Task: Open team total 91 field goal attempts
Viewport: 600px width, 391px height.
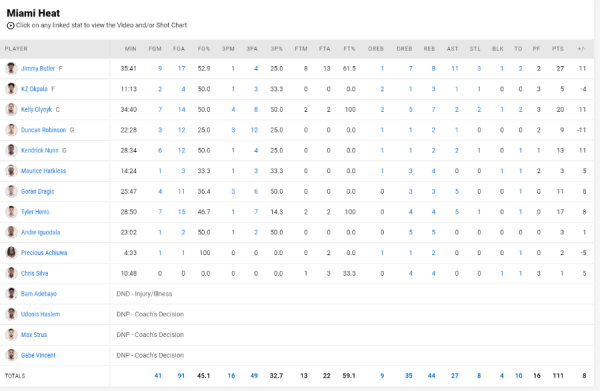Action: pos(181,376)
